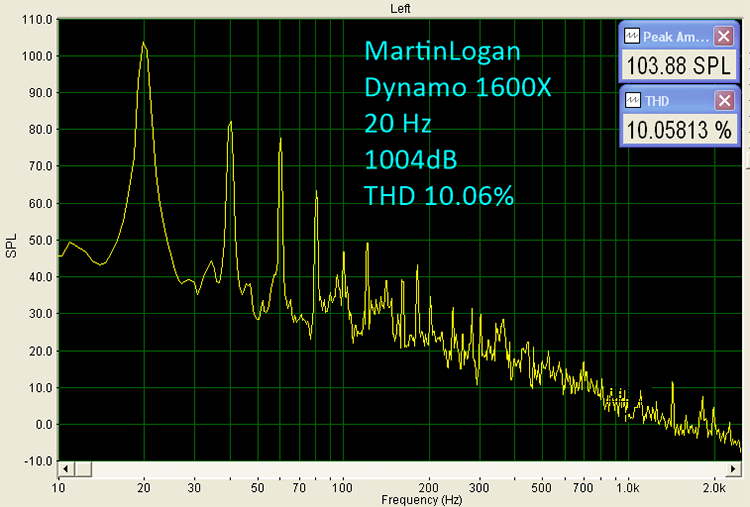Image resolution: width=750 pixels, height=507 pixels.
Task: Click the empty horizontal scrollbar track
Action: point(400,468)
